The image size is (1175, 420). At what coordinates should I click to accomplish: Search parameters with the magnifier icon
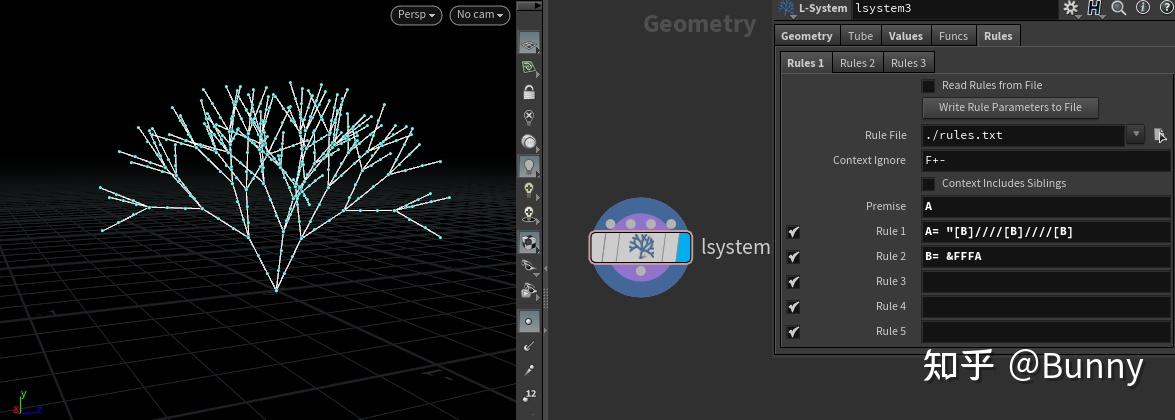1119,9
